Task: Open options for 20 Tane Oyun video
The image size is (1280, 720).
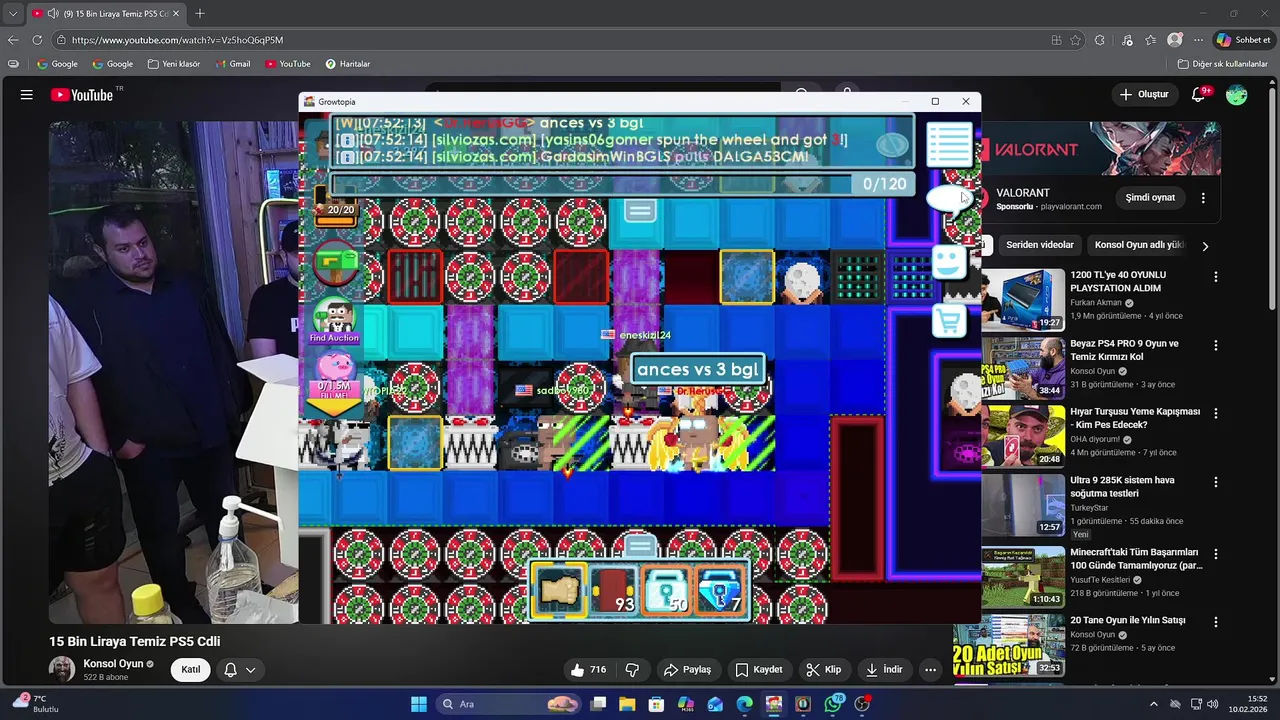Action: (x=1216, y=622)
